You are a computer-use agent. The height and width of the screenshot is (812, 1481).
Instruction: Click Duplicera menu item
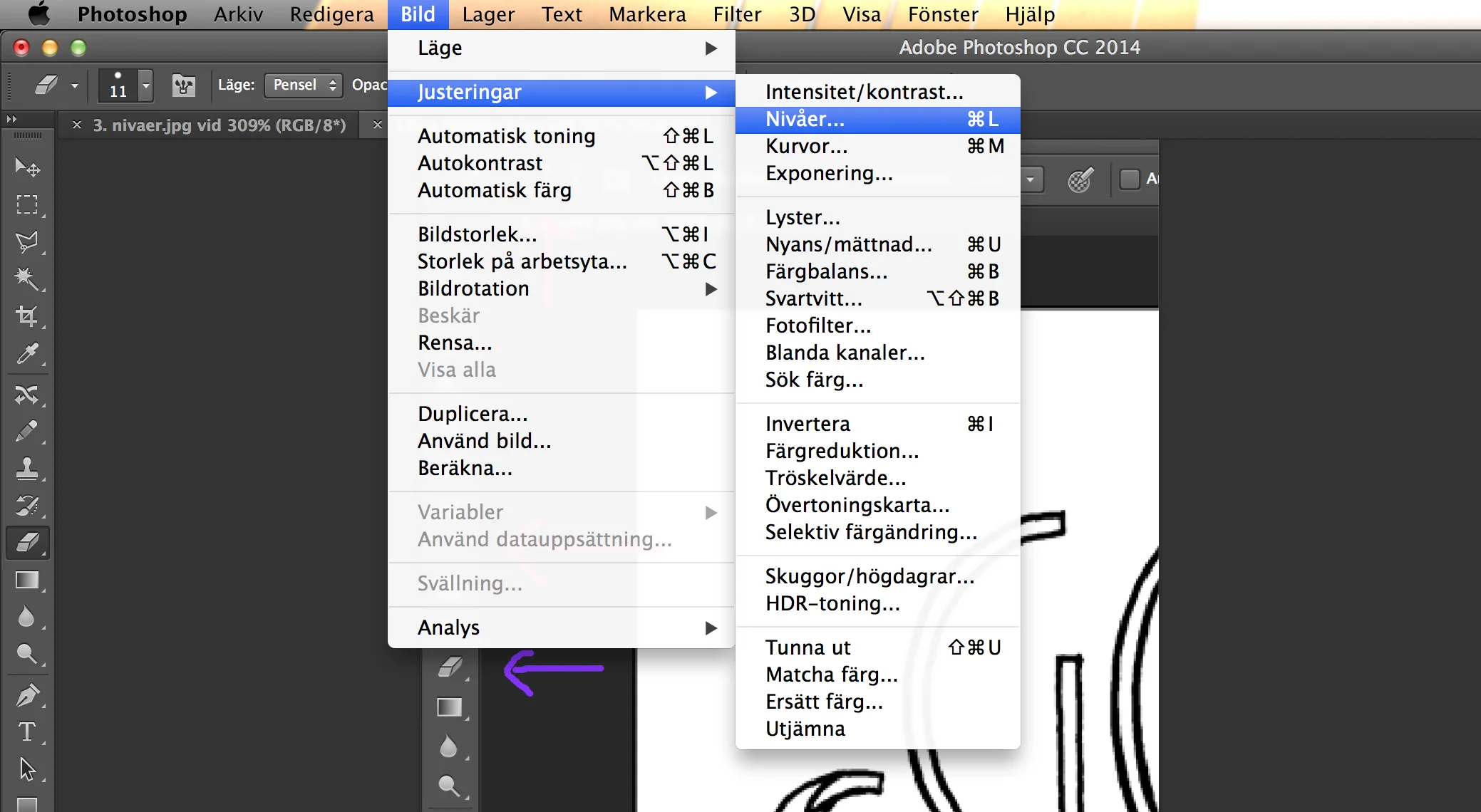click(562, 414)
